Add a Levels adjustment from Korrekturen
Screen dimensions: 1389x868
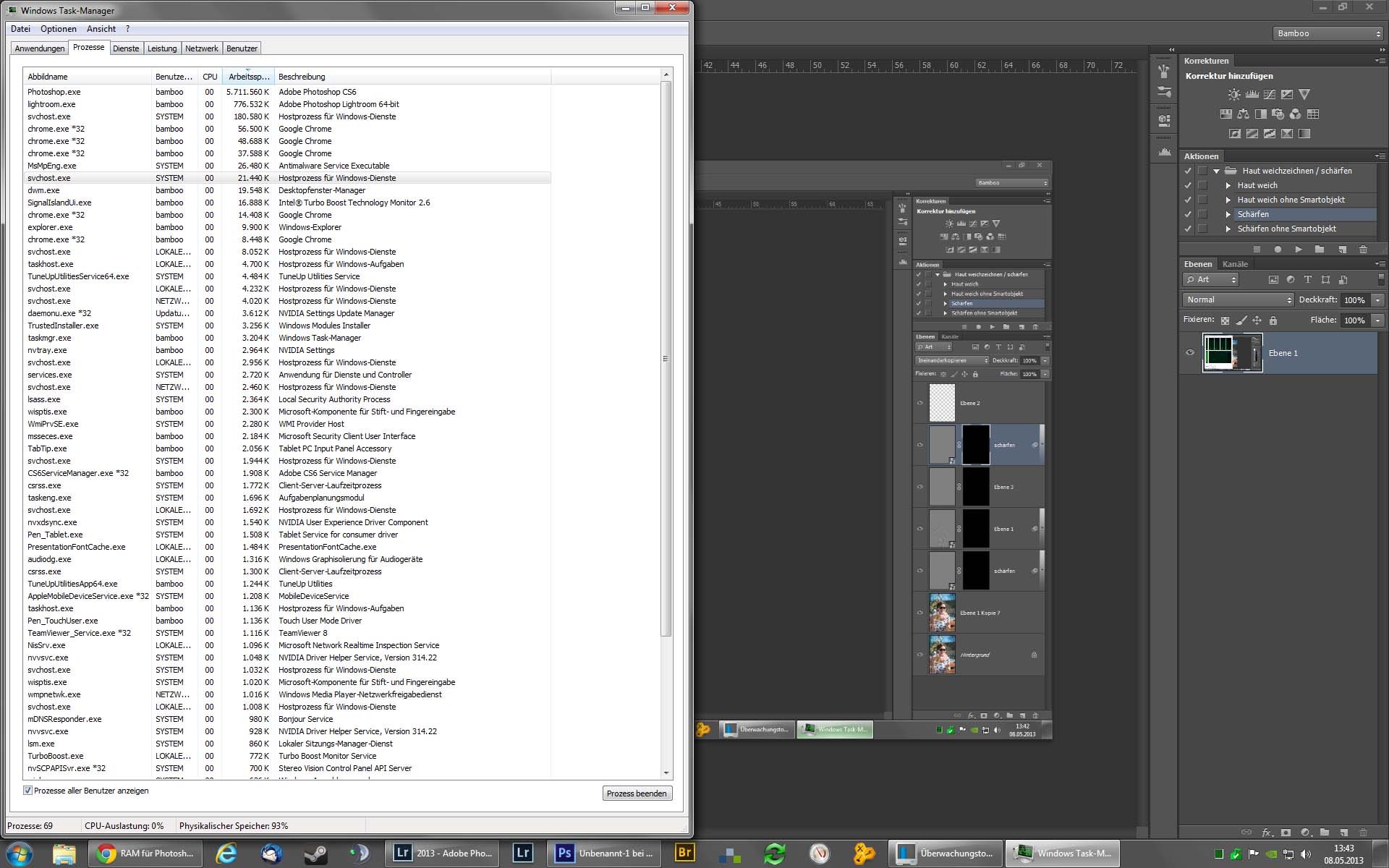(1252, 95)
